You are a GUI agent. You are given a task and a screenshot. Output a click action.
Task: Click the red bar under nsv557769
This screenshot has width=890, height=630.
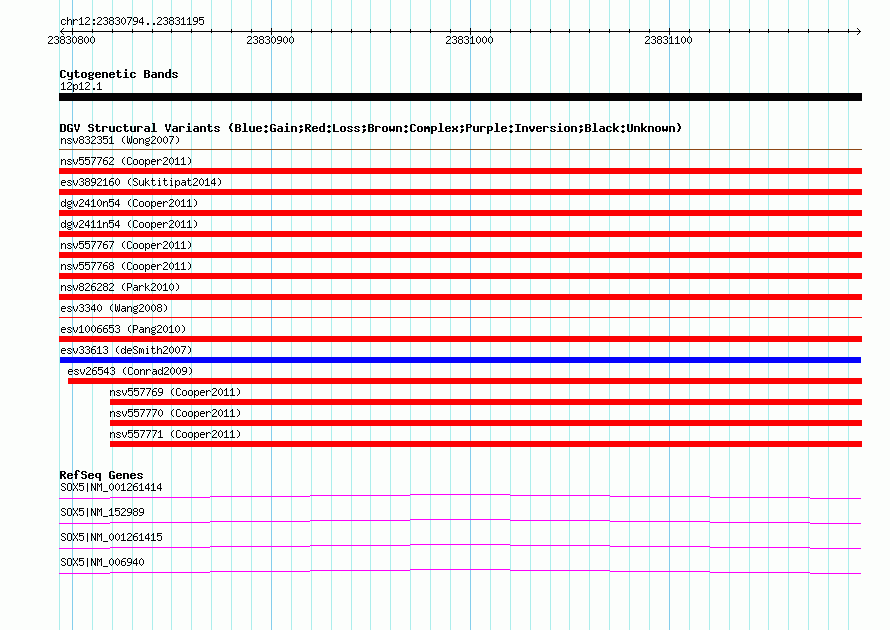pos(486,402)
